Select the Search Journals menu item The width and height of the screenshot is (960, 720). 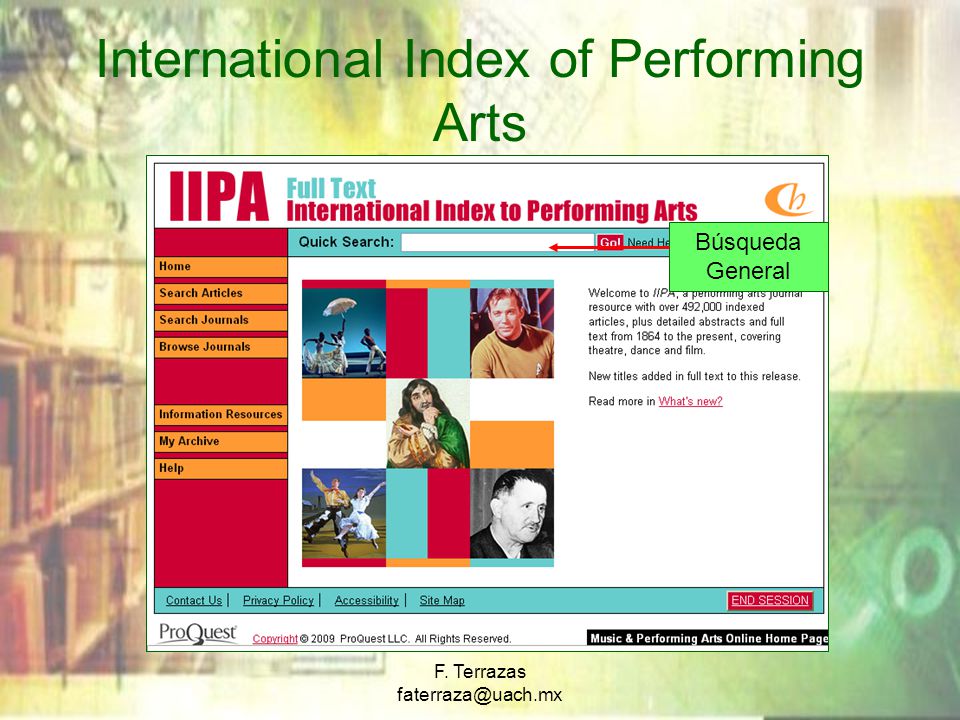click(220, 320)
